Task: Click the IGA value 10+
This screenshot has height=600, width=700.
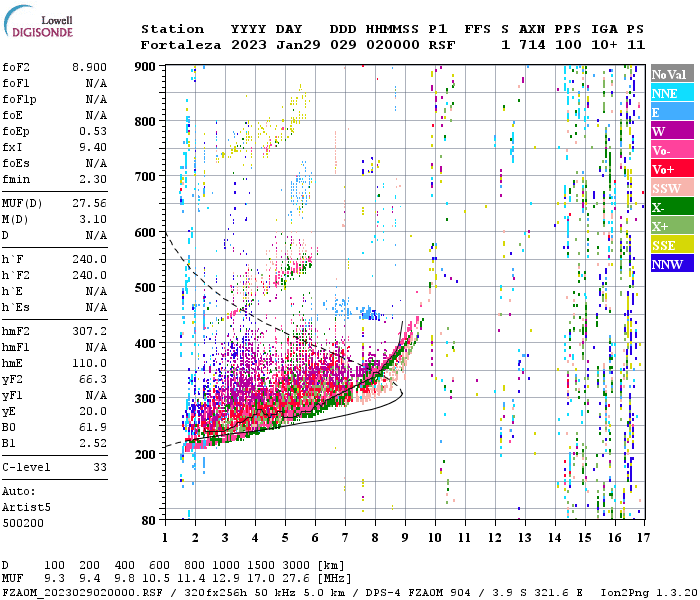Action: 604,45
